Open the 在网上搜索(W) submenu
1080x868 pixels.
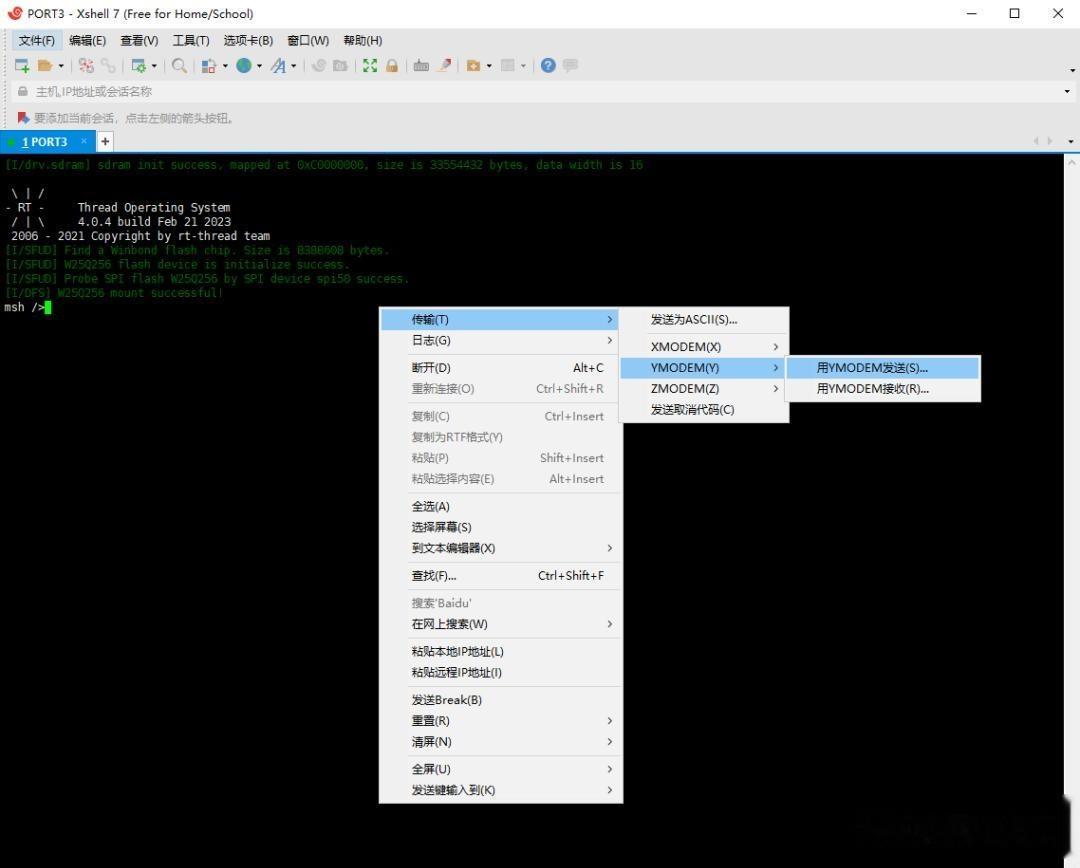click(x=501, y=623)
